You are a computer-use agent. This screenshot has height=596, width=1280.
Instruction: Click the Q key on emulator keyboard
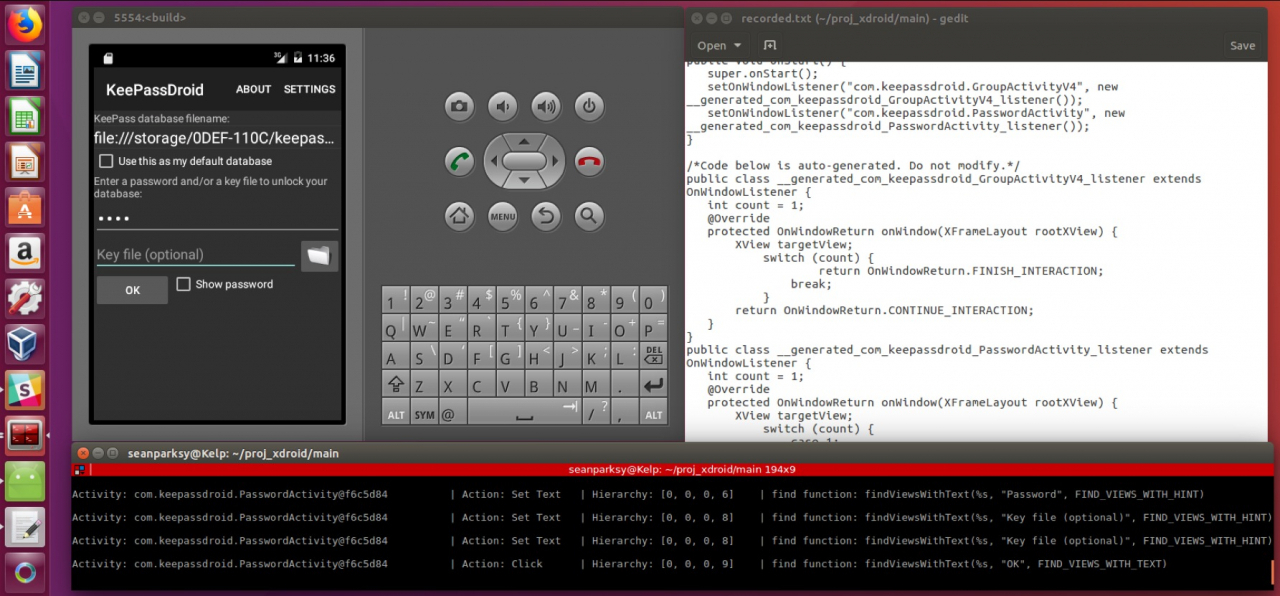tap(396, 329)
